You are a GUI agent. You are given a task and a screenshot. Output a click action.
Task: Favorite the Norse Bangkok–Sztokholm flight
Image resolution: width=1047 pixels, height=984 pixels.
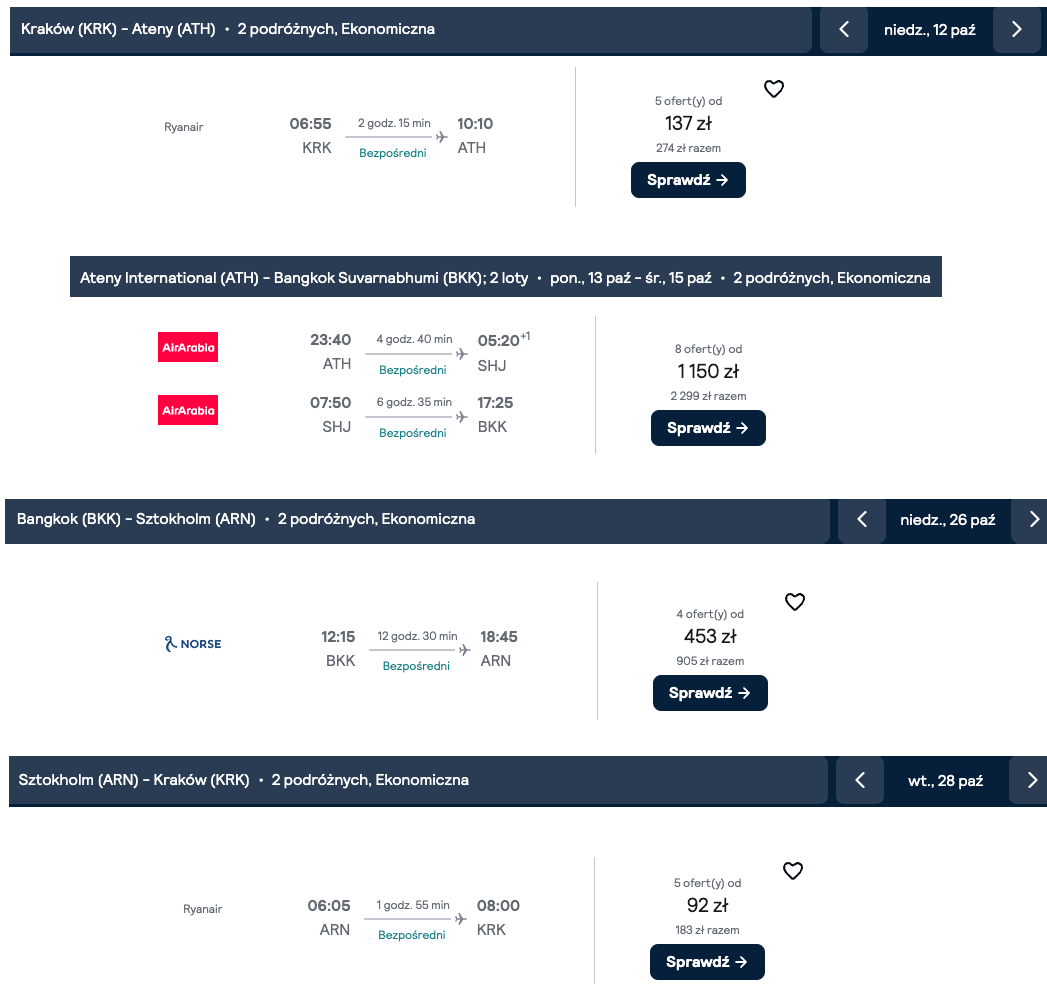(x=795, y=601)
